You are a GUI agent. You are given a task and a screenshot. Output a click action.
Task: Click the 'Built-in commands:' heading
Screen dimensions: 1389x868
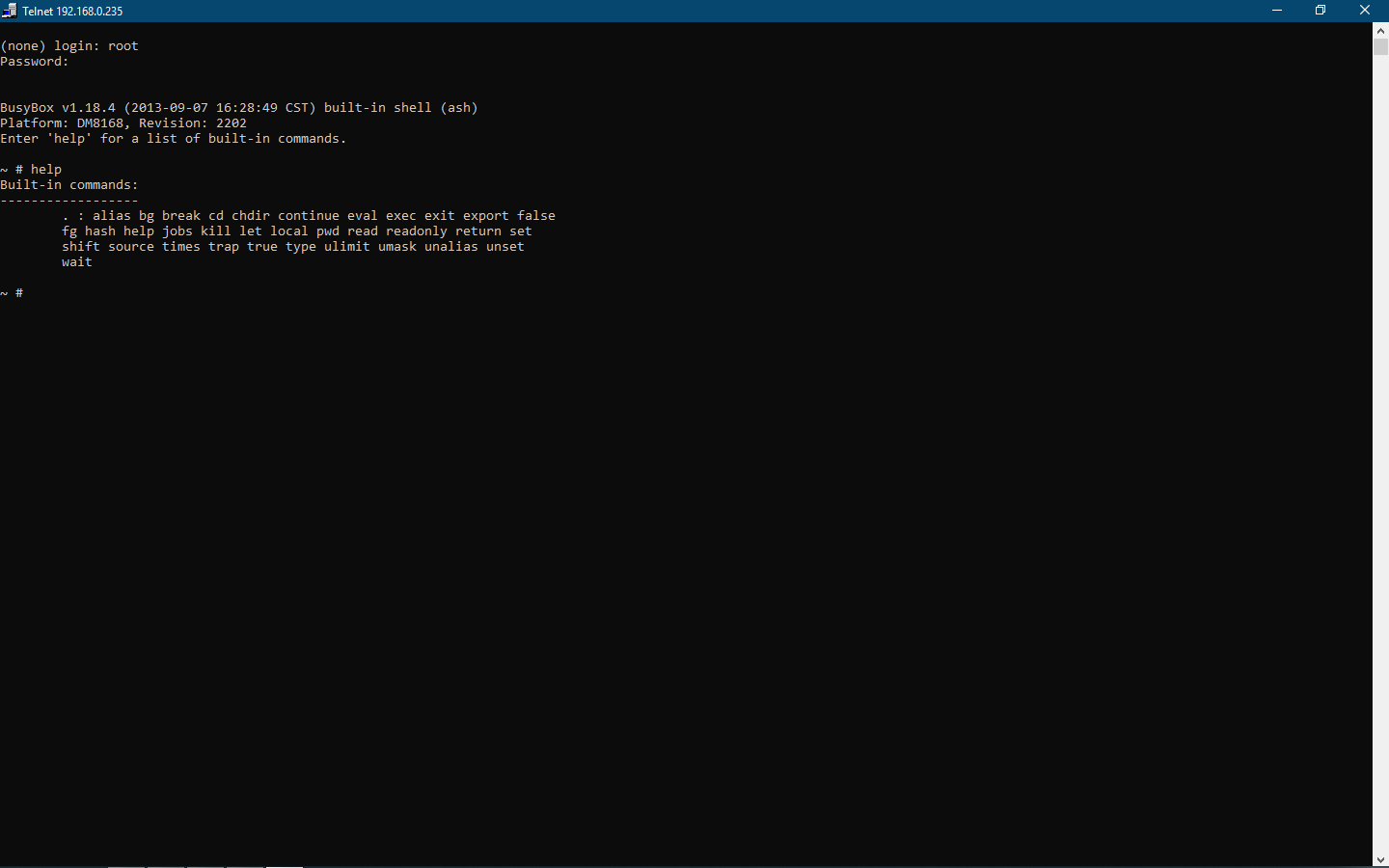[x=69, y=185]
